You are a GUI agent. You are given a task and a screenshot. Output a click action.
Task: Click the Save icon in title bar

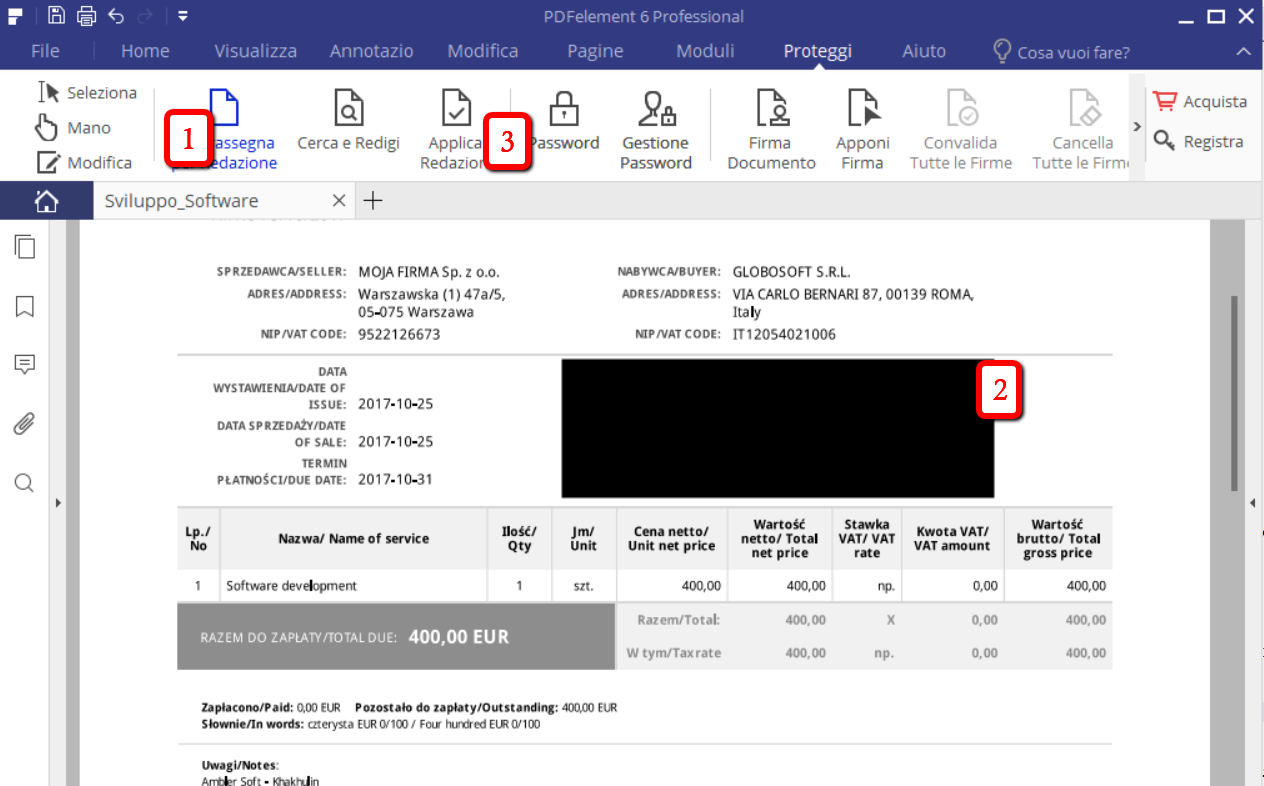point(56,15)
